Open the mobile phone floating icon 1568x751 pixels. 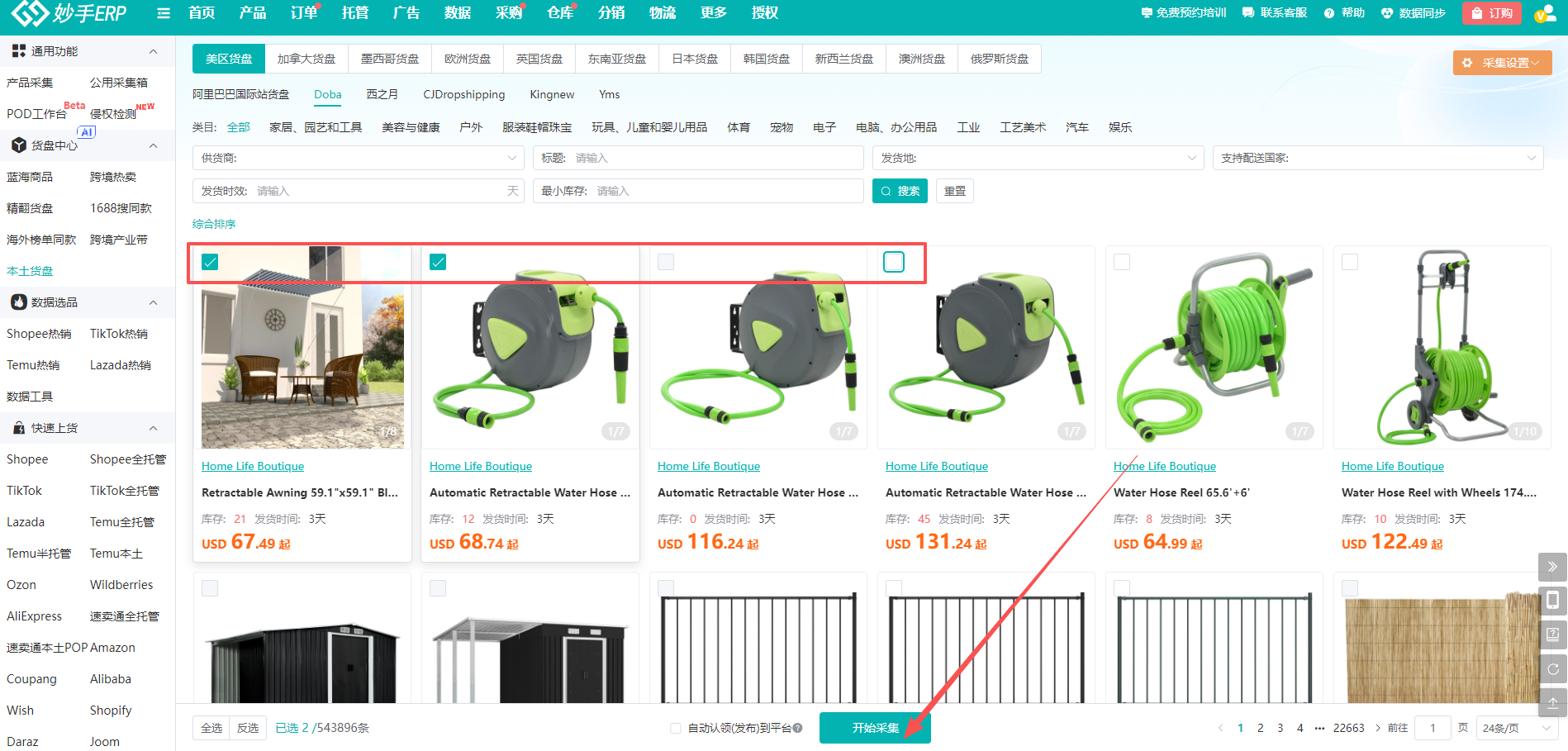pyautogui.click(x=1552, y=601)
